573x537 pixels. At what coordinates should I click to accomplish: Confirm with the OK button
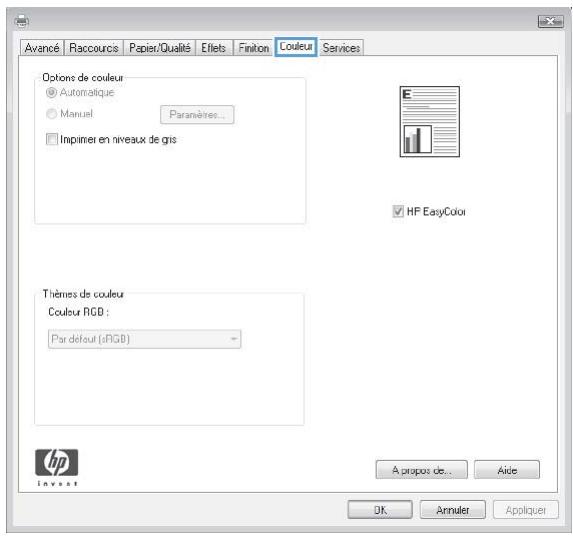click(x=380, y=510)
